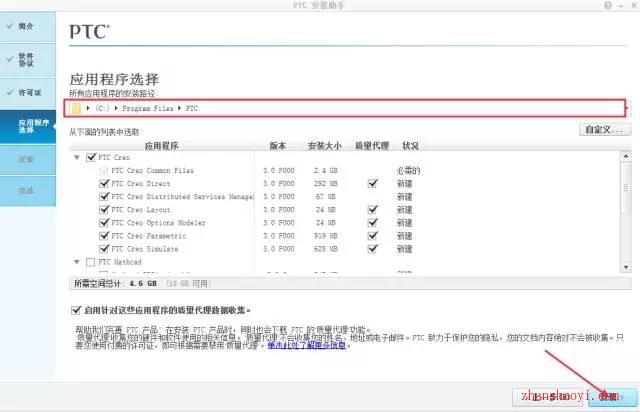Click the 2.4 GB install size value
Screen dimensions: 640x412
[x=325, y=170]
